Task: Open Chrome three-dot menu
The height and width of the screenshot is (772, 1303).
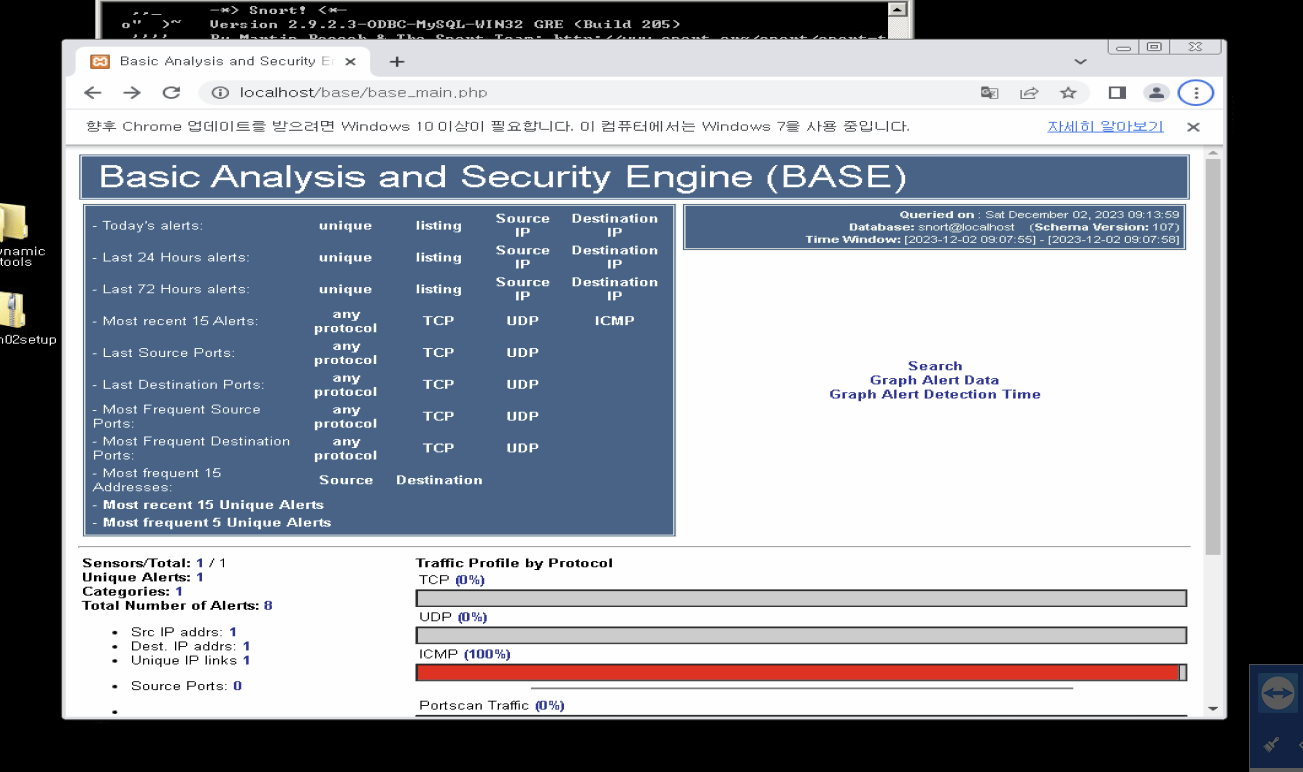Action: (1196, 93)
